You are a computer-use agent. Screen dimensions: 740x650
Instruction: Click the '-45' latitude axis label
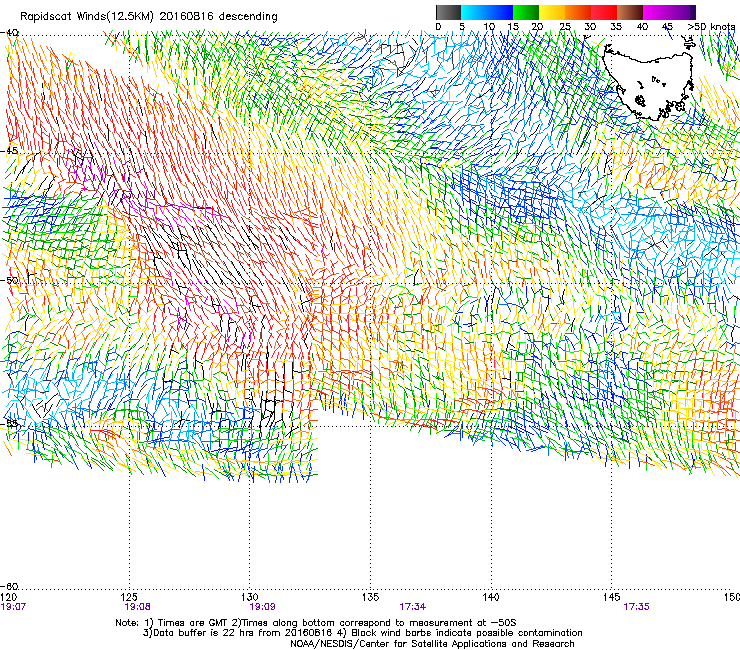tap(9, 151)
